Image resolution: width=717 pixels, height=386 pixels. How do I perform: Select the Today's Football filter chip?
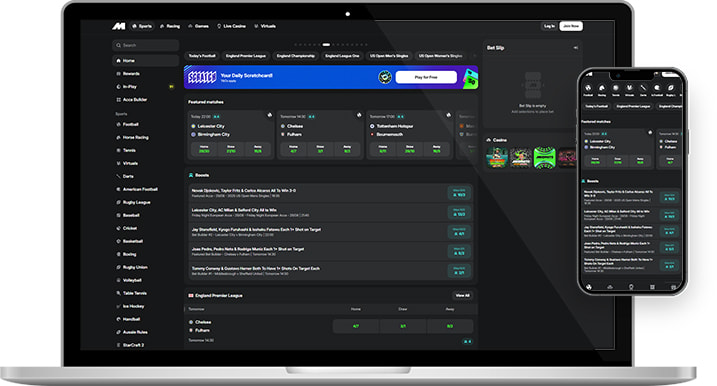(x=202, y=56)
